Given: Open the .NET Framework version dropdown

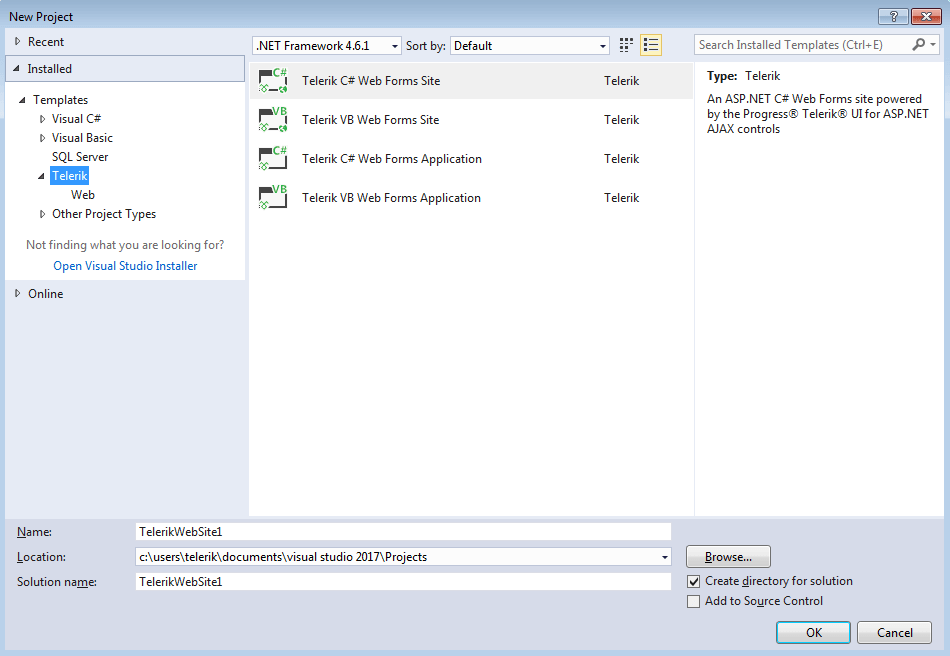Looking at the screenshot, I should pos(327,45).
